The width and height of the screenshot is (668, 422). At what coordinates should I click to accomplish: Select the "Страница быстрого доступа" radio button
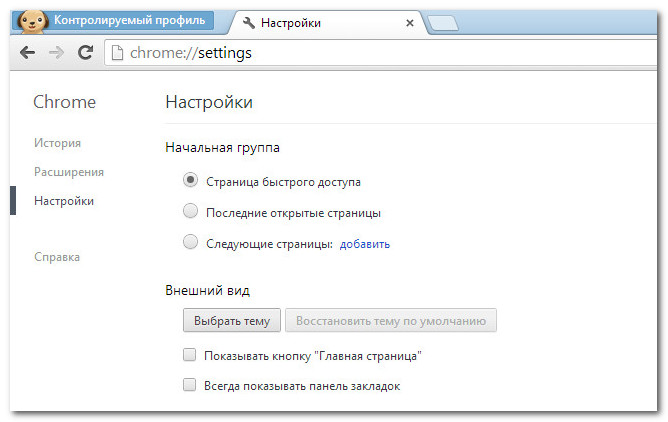190,182
